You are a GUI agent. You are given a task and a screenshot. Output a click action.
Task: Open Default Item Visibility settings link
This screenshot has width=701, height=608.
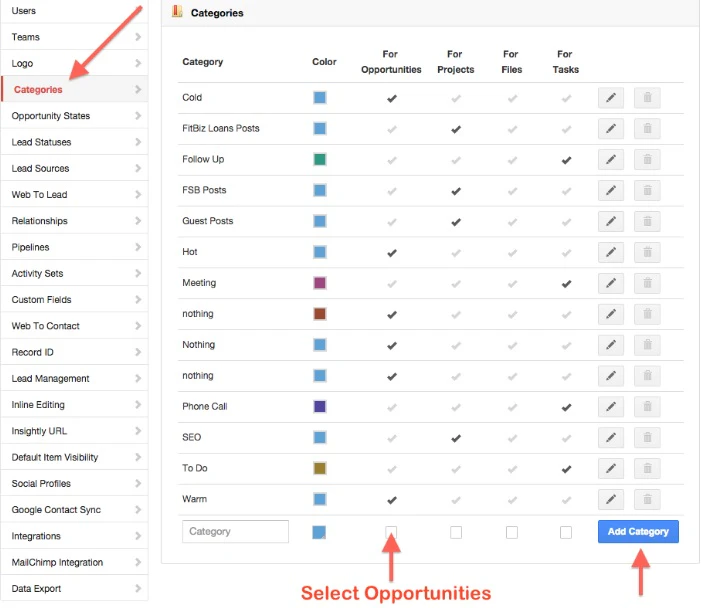[74, 457]
